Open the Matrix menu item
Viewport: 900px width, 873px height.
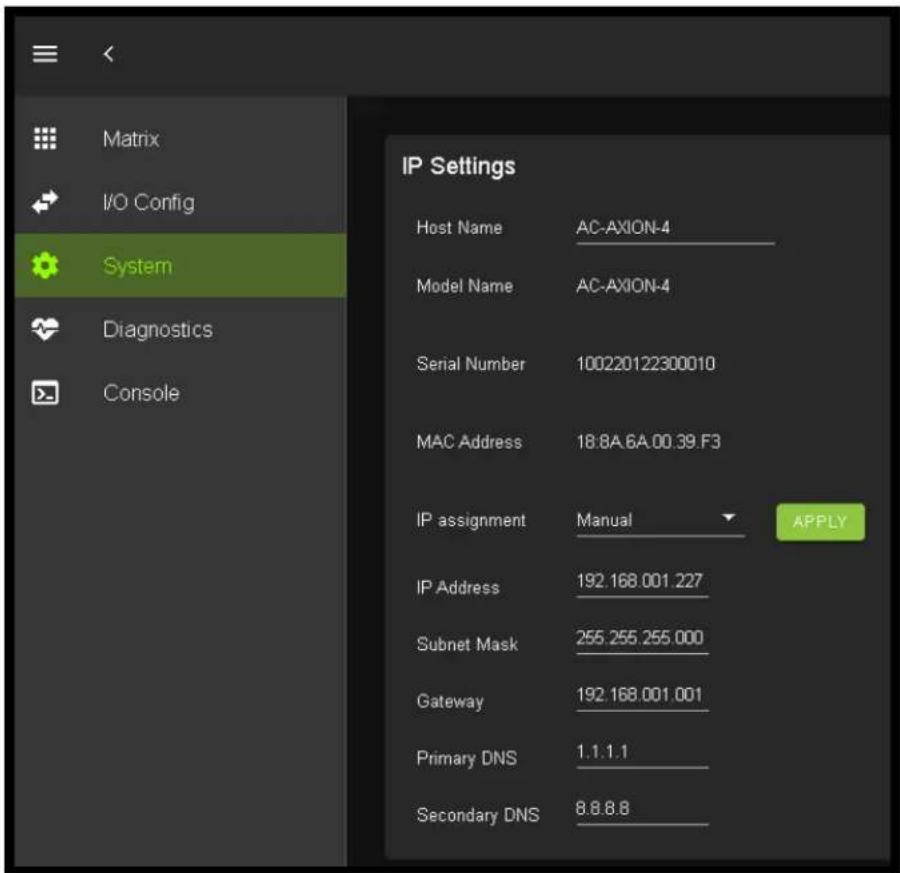tap(181, 139)
